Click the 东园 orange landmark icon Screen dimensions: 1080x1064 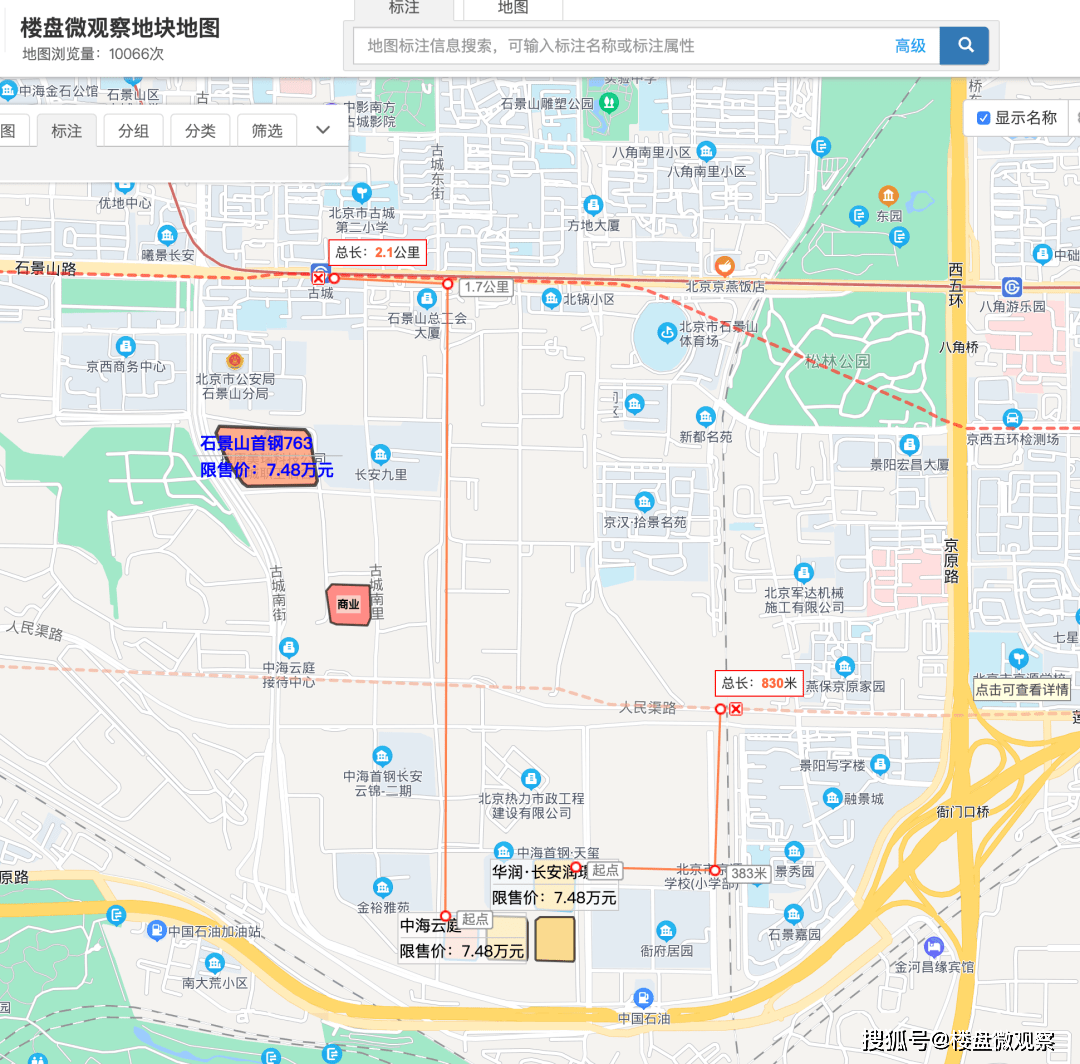click(x=888, y=195)
